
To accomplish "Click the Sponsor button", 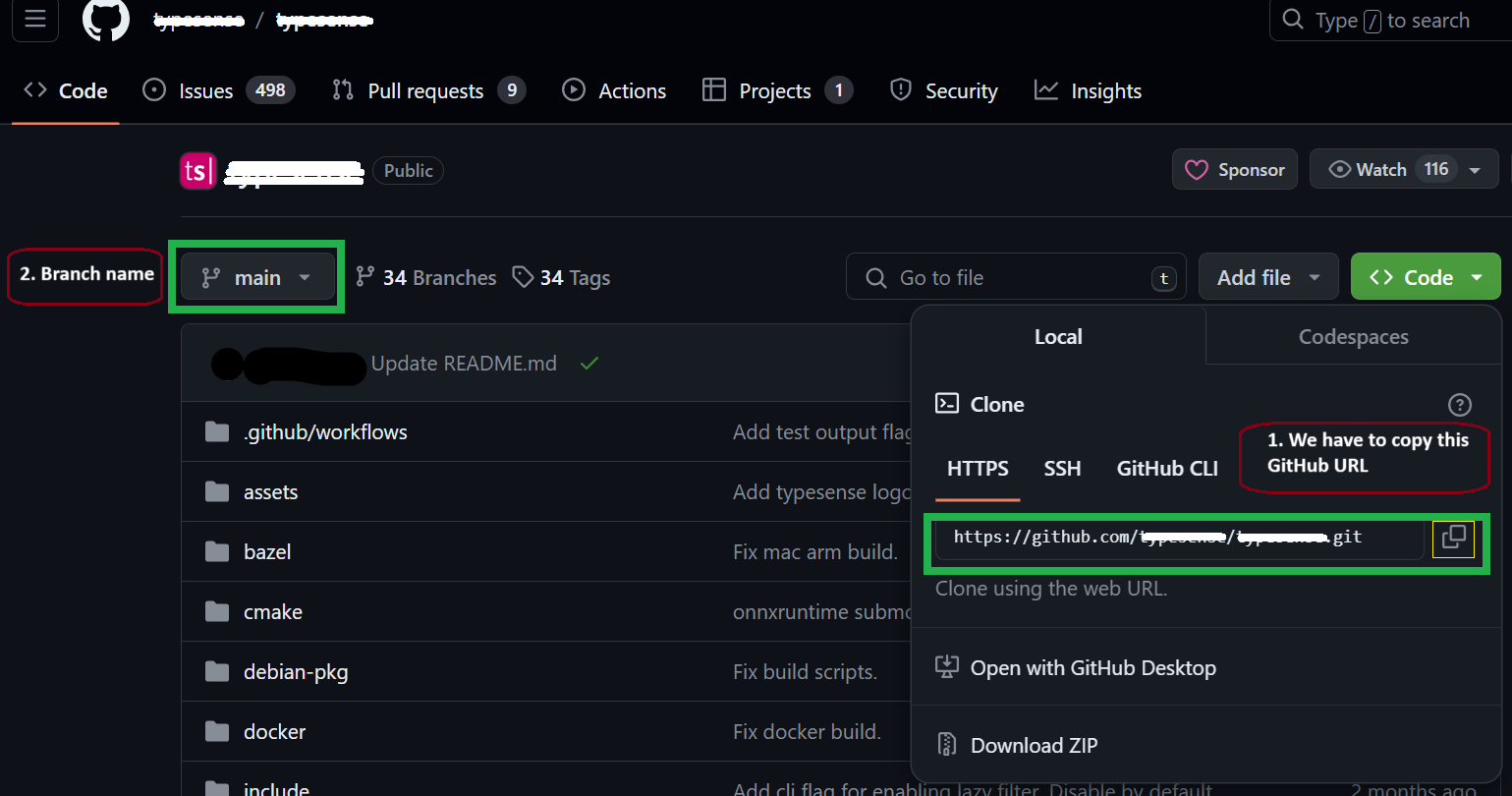I will pos(1234,168).
